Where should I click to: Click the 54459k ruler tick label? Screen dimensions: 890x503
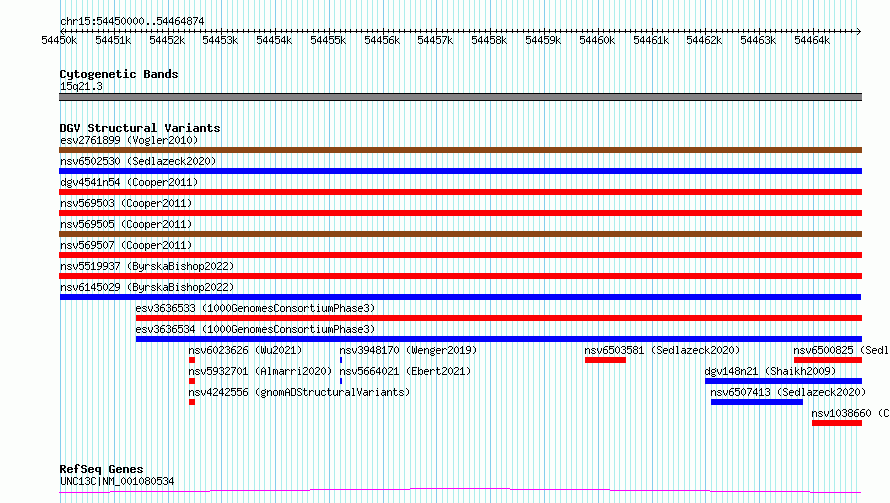coord(543,40)
